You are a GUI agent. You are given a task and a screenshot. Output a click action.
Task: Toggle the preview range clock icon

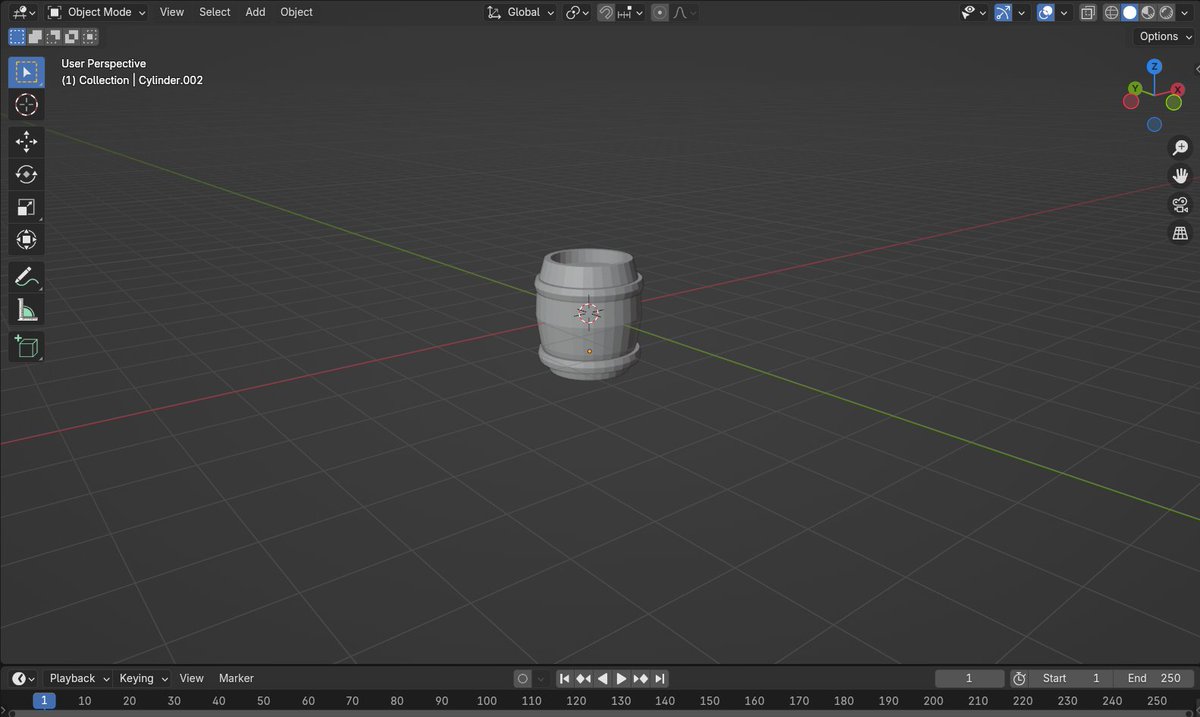click(1019, 678)
